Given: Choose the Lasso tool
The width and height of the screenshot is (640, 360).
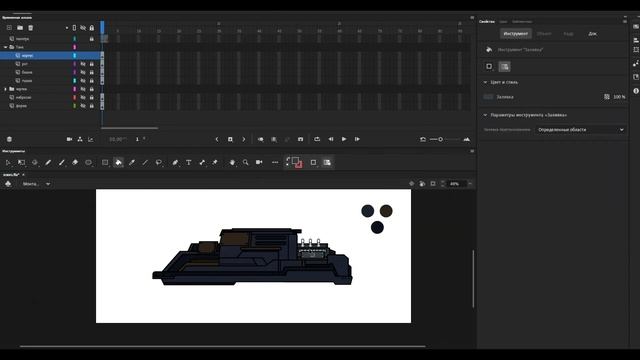Looking at the screenshot, I should [x=159, y=162].
